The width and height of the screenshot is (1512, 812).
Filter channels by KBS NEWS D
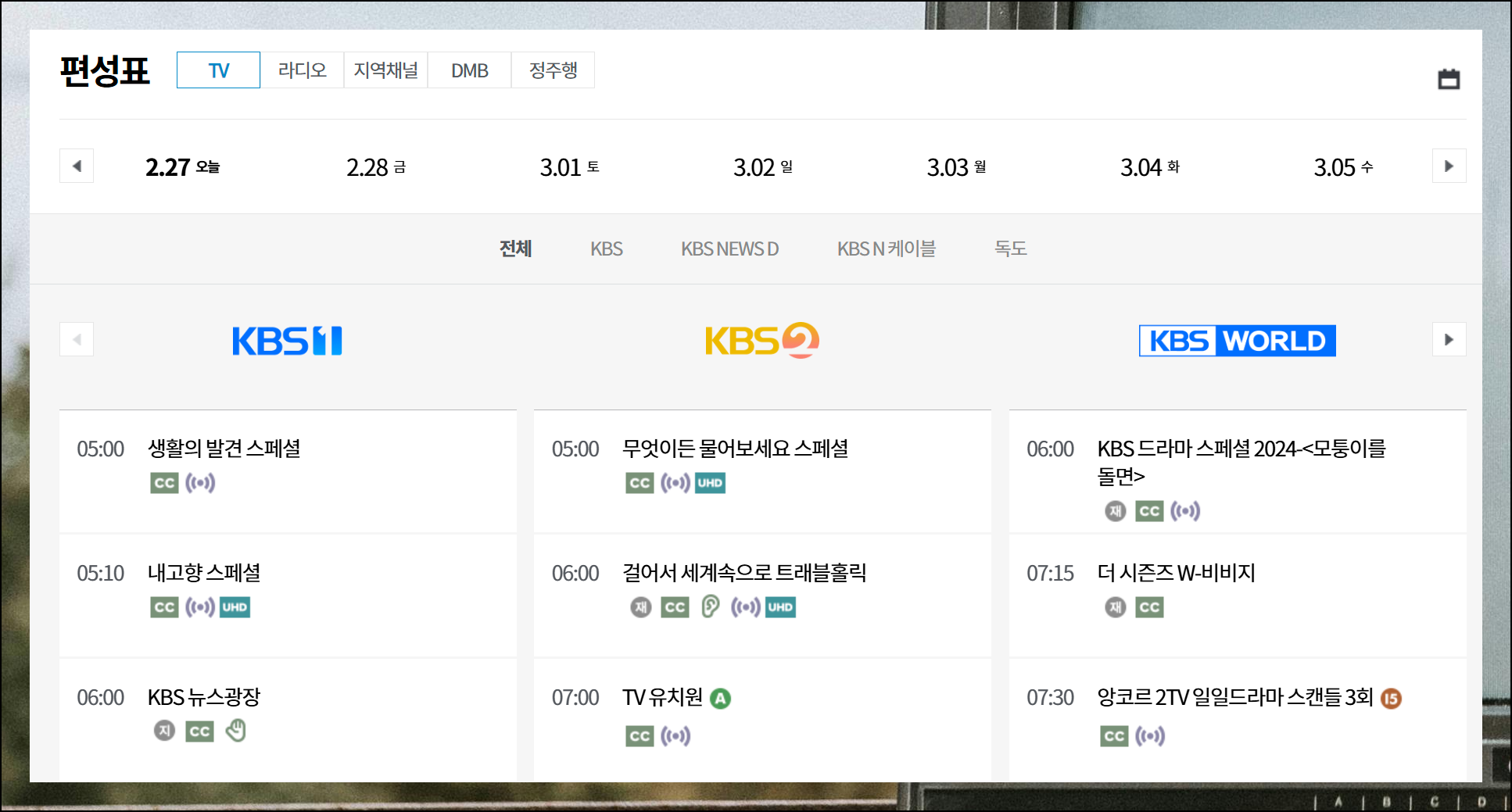[x=729, y=249]
